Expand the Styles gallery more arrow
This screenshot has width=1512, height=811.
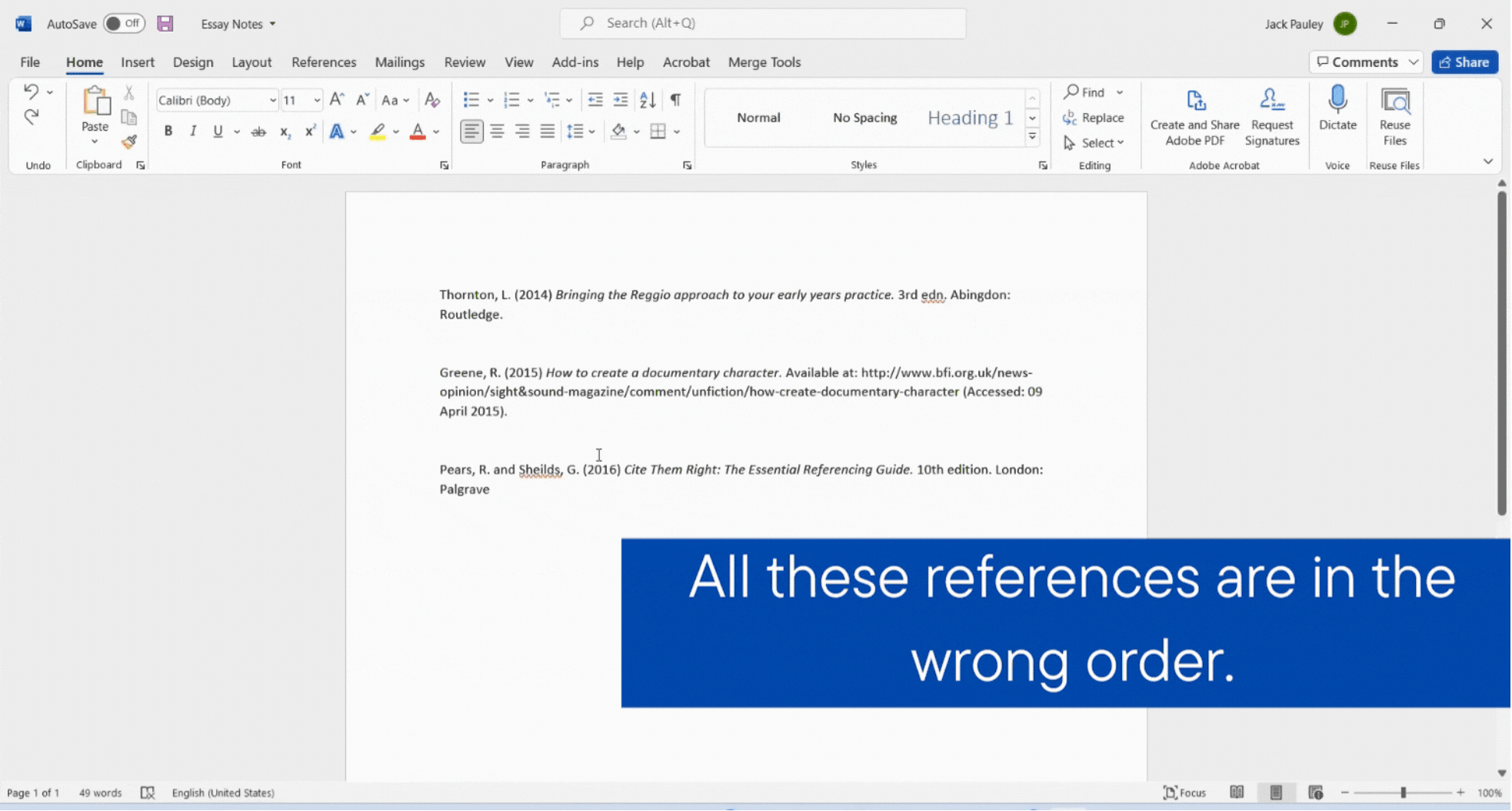pos(1032,137)
